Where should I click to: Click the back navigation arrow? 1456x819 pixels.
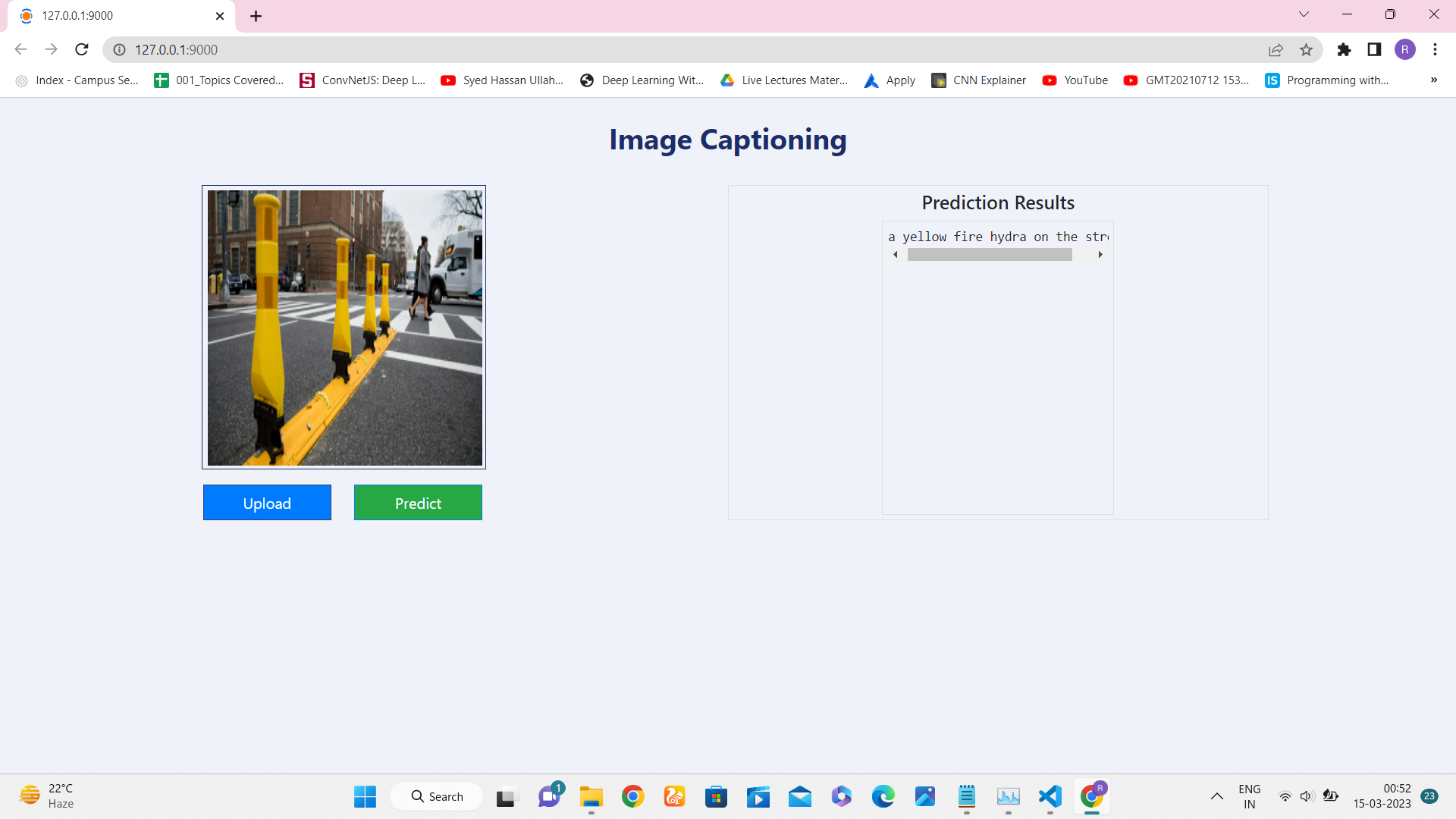point(20,49)
